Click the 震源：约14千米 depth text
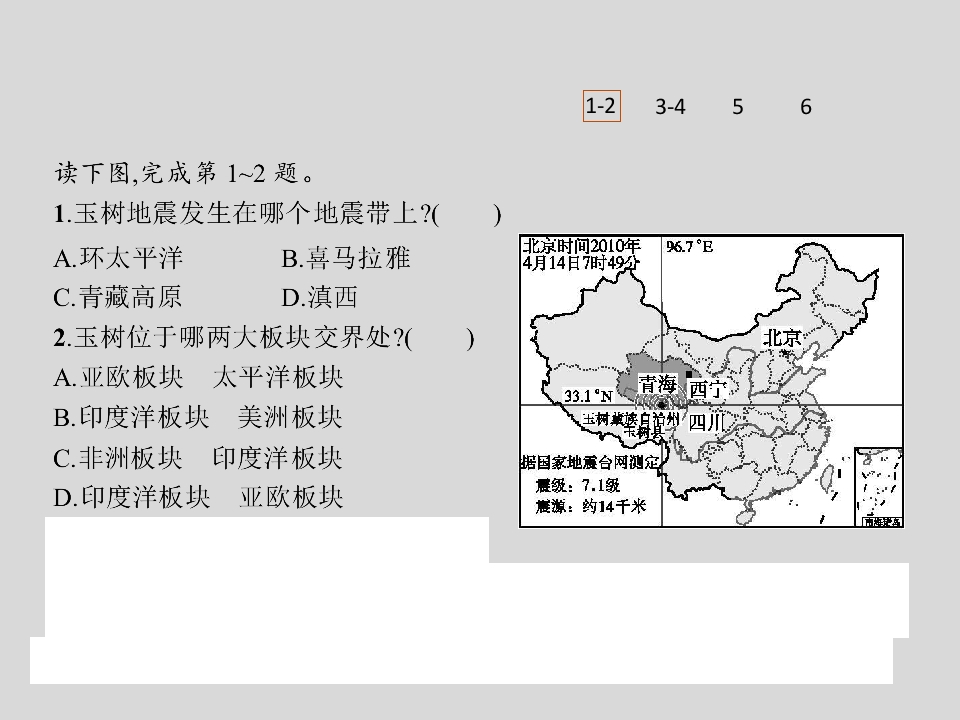 pos(590,506)
